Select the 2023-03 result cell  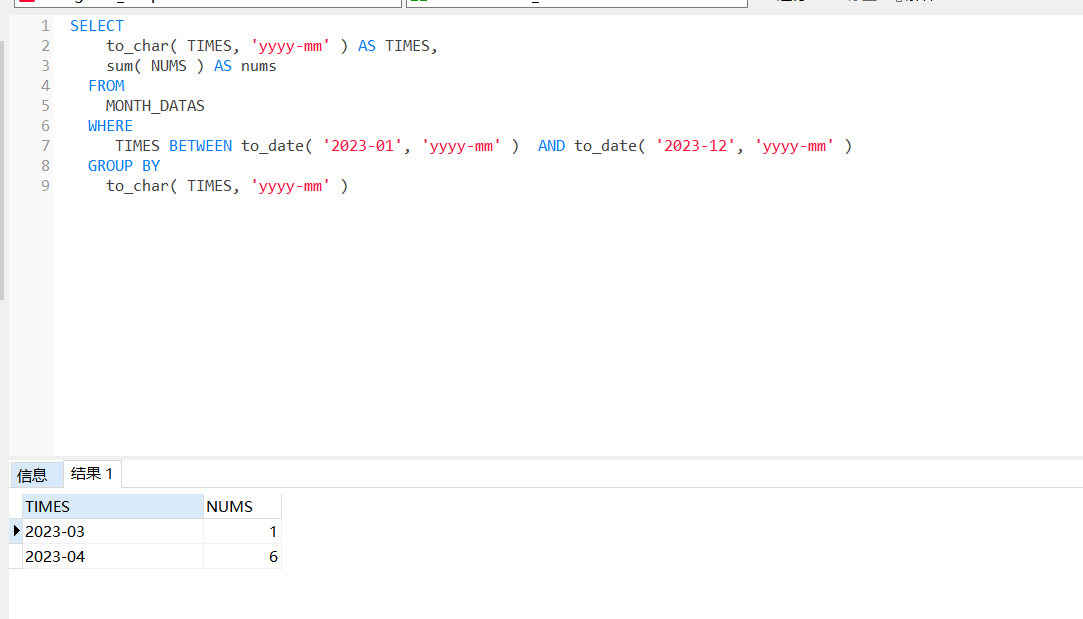coord(112,532)
